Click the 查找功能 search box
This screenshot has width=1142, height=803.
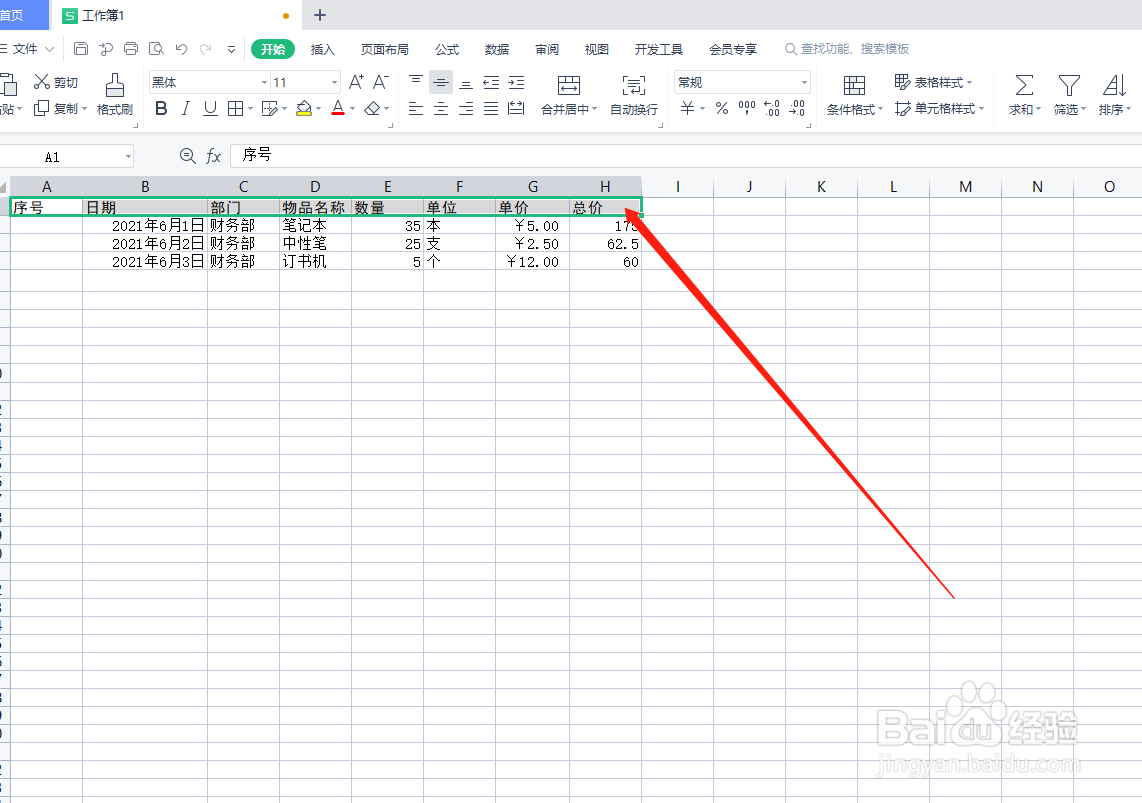(847, 49)
